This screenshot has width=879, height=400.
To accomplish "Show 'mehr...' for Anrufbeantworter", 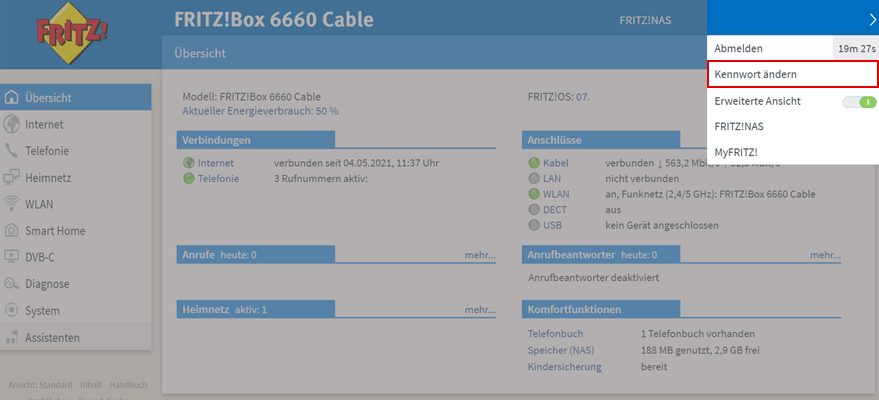I will point(824,255).
